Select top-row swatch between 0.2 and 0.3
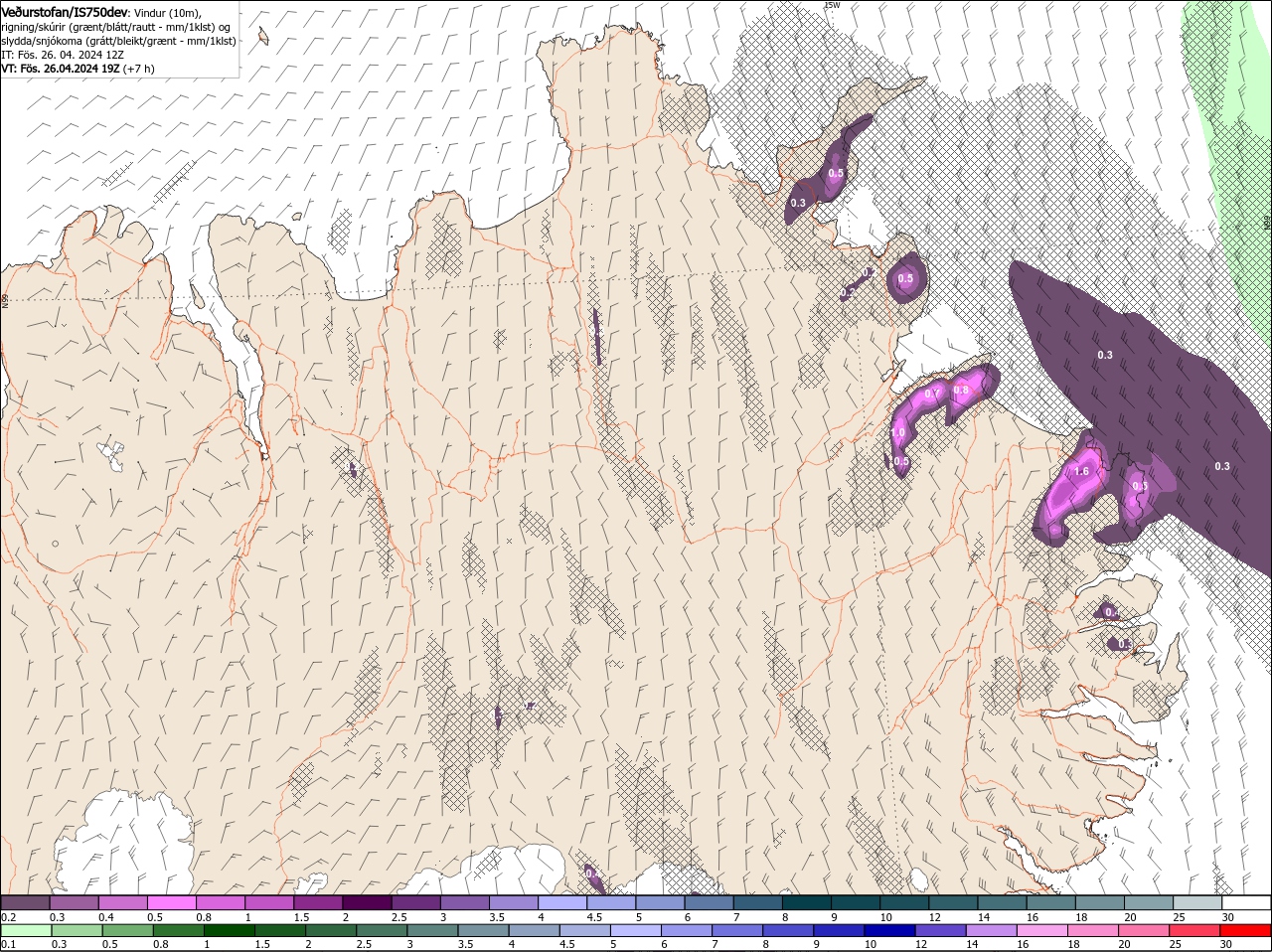Image resolution: width=1272 pixels, height=952 pixels. (x=25, y=902)
